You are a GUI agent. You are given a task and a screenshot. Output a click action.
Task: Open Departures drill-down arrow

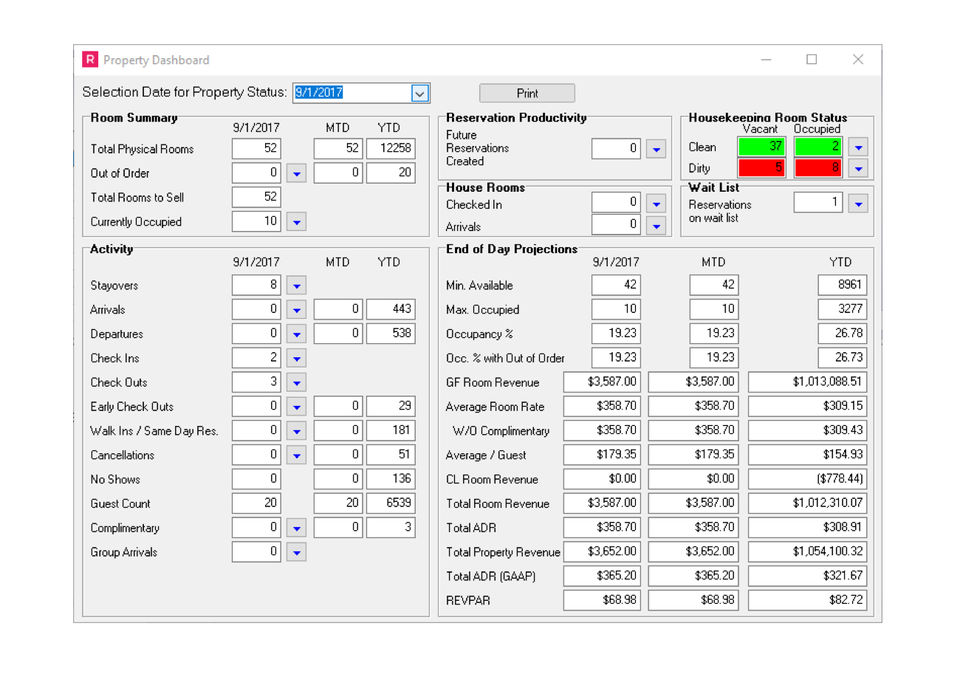tap(296, 334)
